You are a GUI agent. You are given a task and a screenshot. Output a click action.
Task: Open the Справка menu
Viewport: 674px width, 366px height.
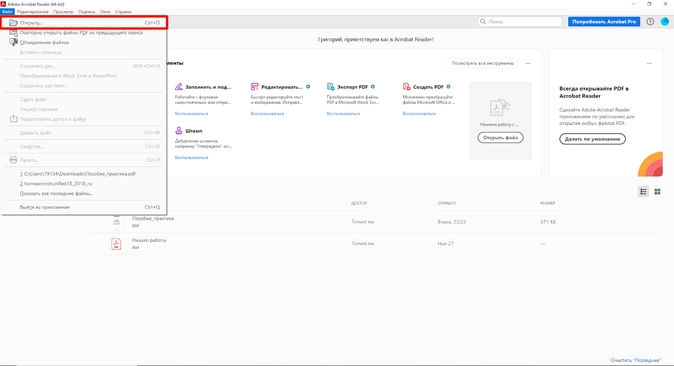coord(123,12)
